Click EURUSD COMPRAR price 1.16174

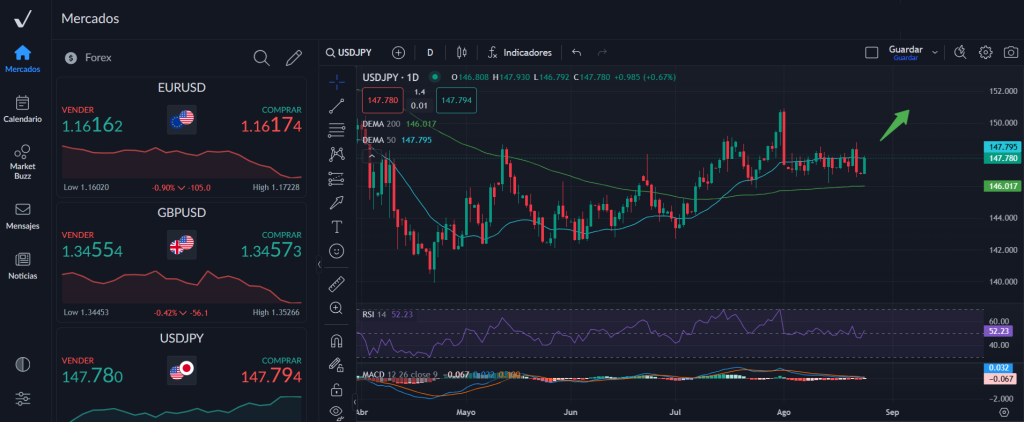tap(271, 125)
